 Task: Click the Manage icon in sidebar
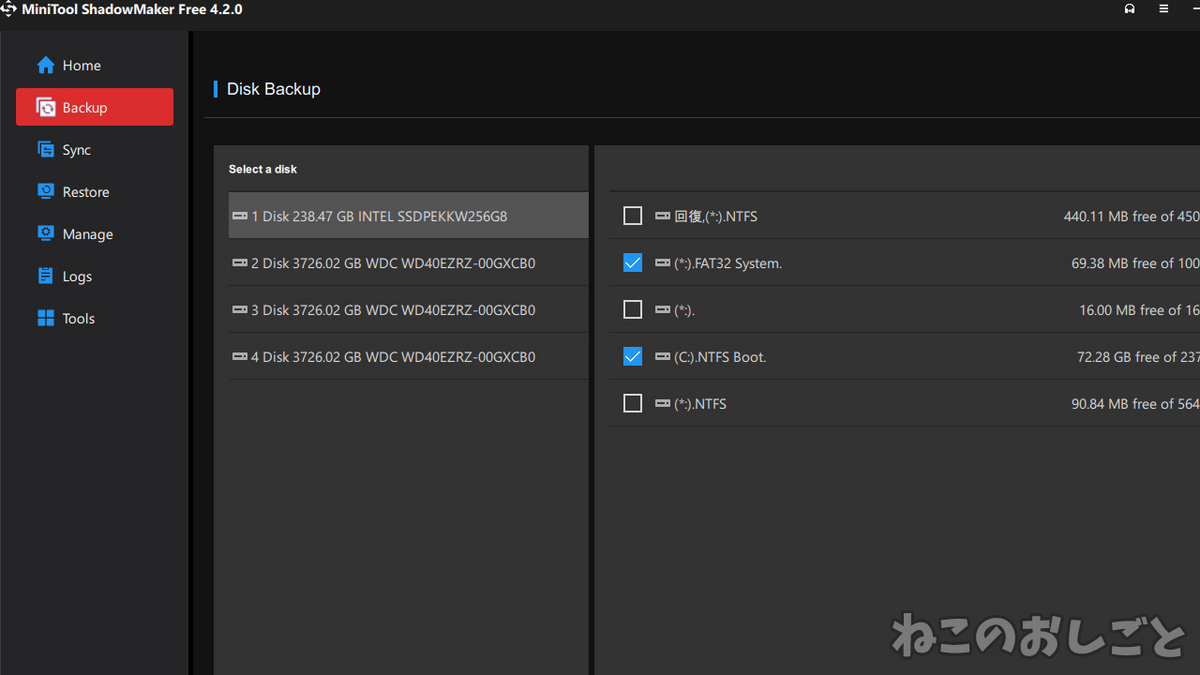click(x=46, y=234)
